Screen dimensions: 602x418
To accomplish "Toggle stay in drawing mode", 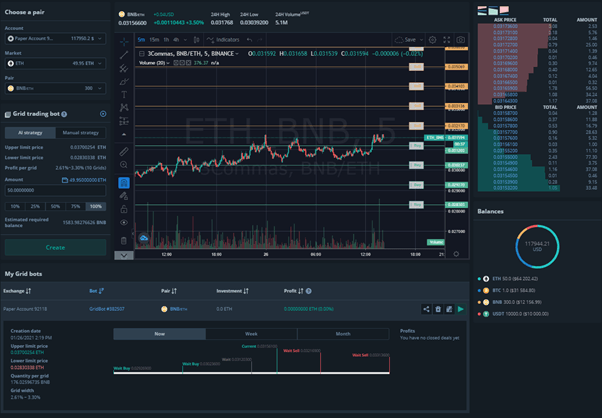I will (124, 196).
